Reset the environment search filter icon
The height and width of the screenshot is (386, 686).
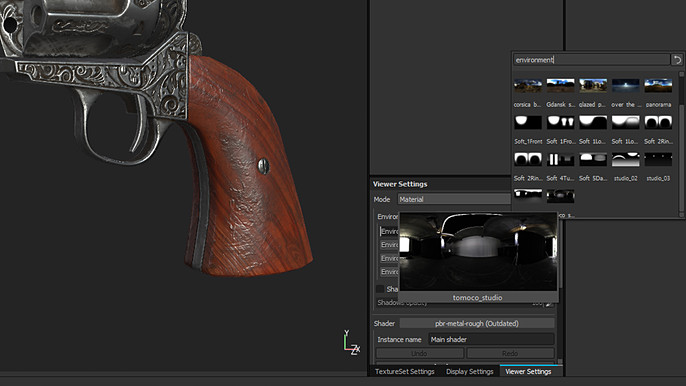point(677,60)
